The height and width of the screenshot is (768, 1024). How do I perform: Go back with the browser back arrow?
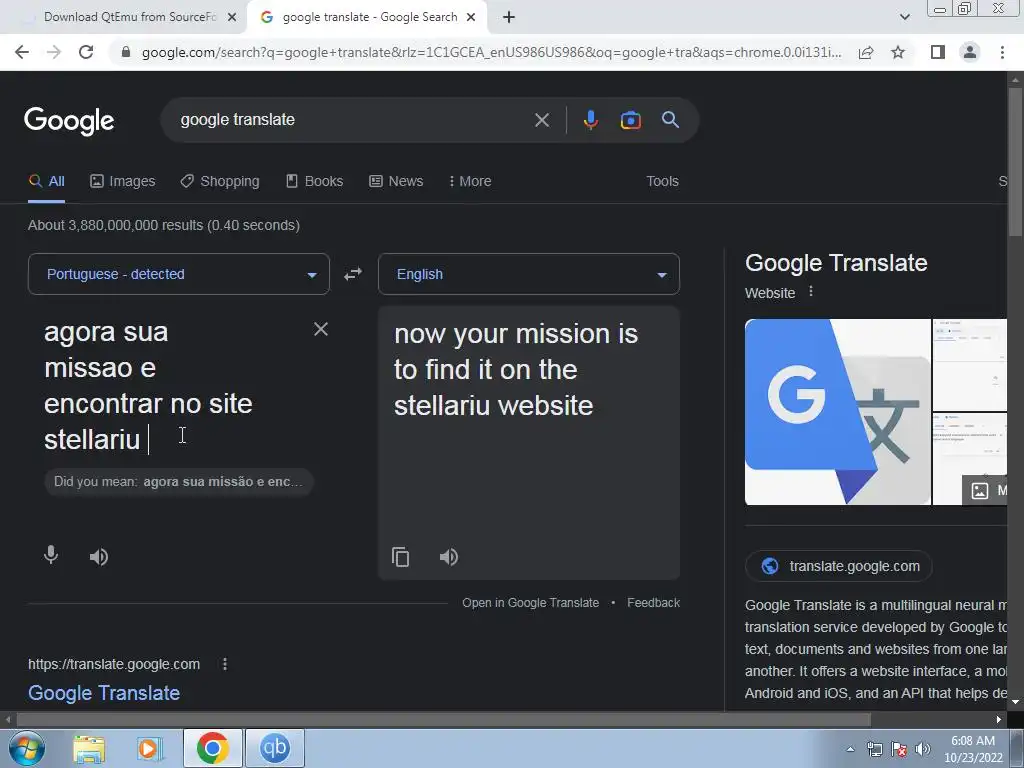click(x=22, y=52)
